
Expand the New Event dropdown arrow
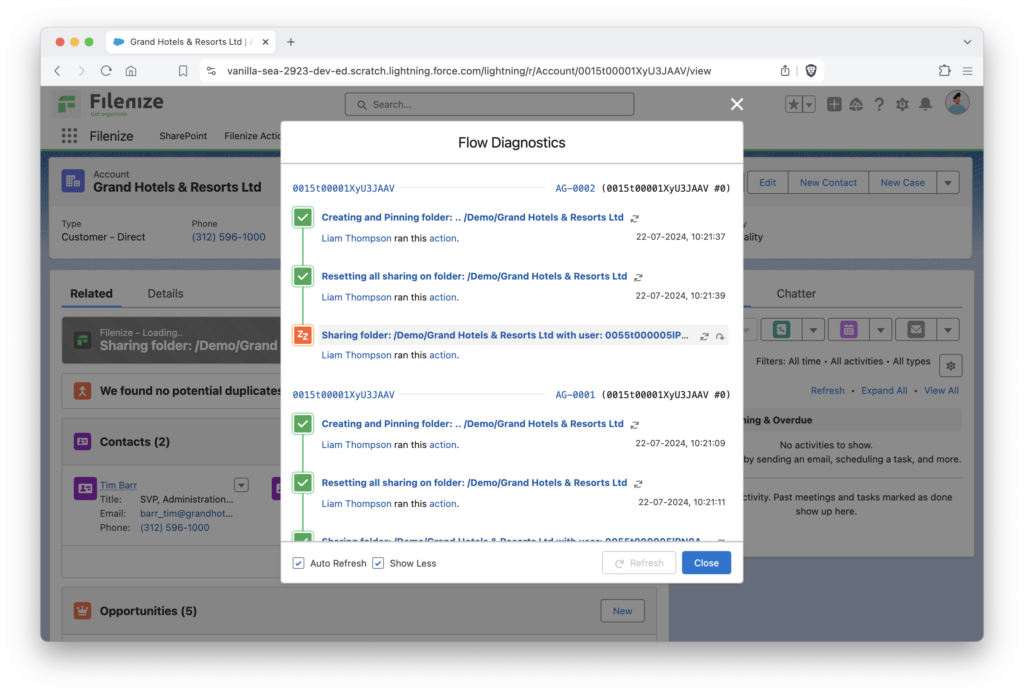pos(880,330)
